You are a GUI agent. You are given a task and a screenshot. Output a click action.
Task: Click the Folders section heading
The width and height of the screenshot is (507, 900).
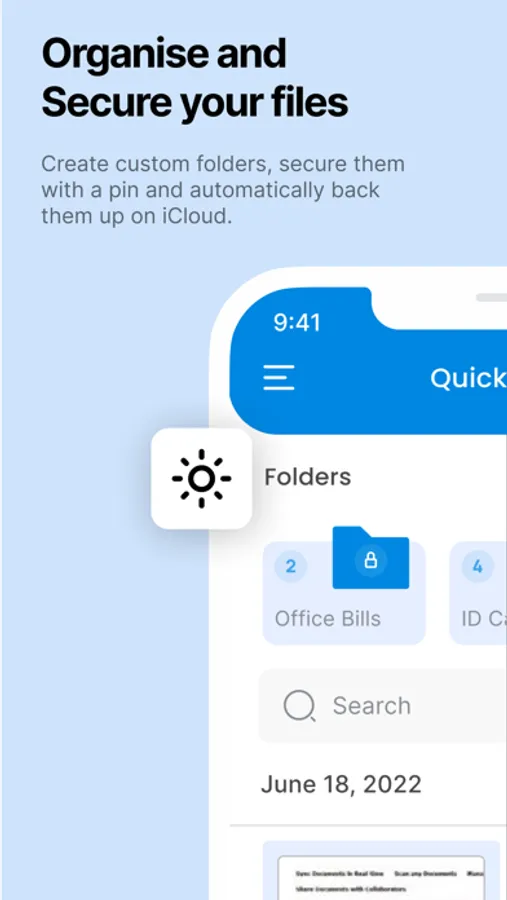308,477
